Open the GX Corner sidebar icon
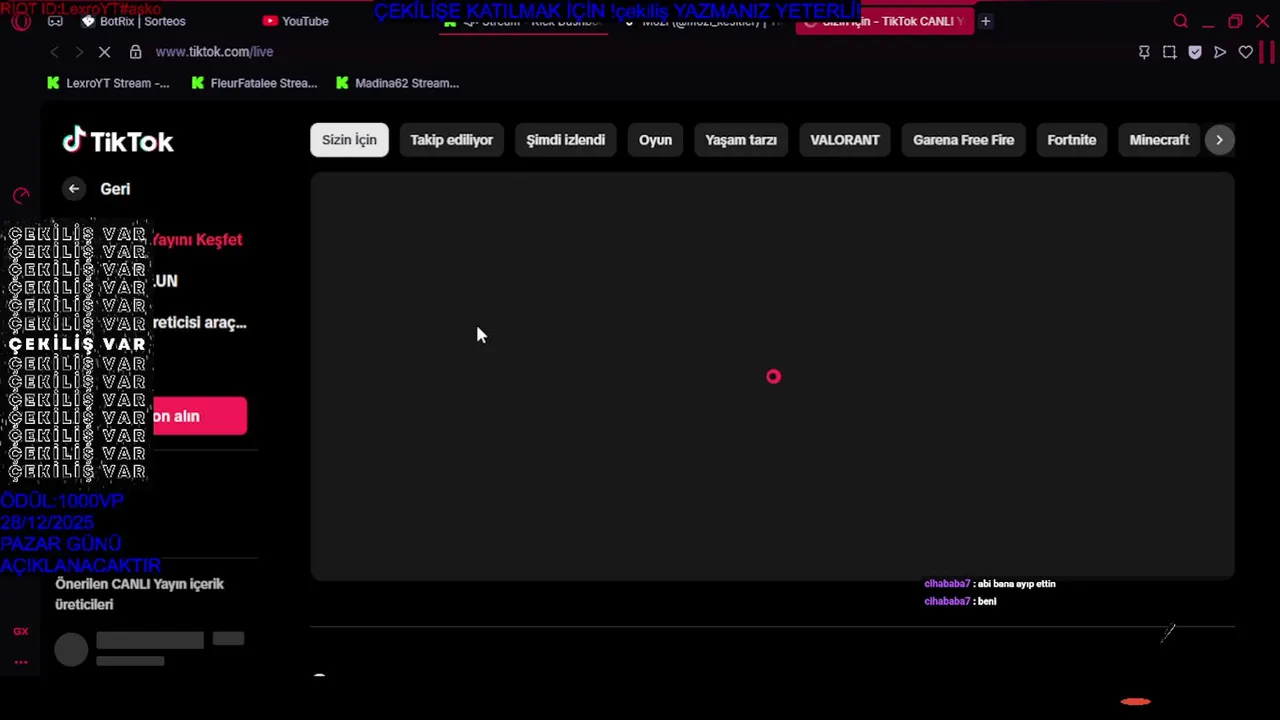 (21, 631)
